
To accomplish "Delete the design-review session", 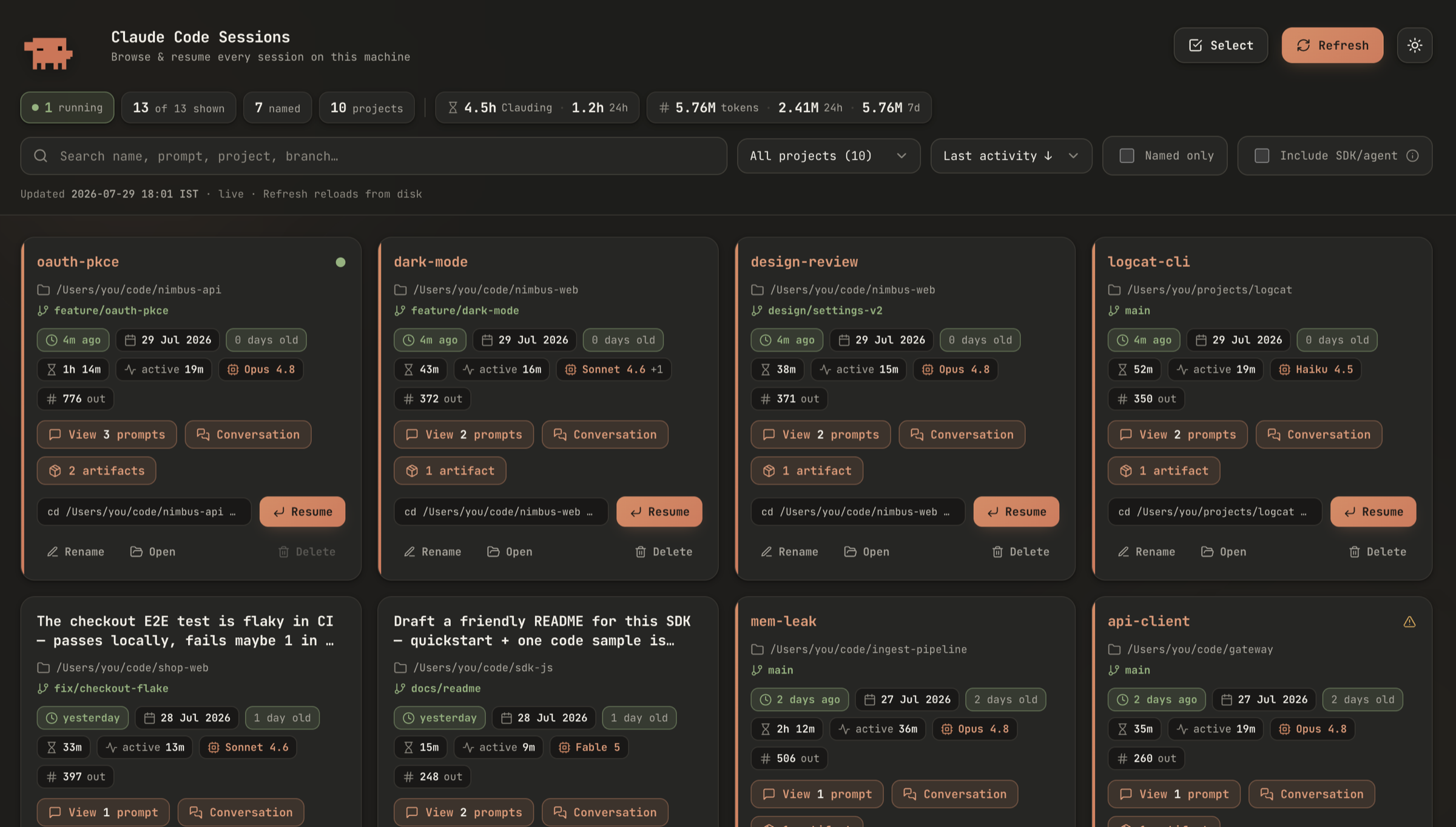I will (1020, 552).
